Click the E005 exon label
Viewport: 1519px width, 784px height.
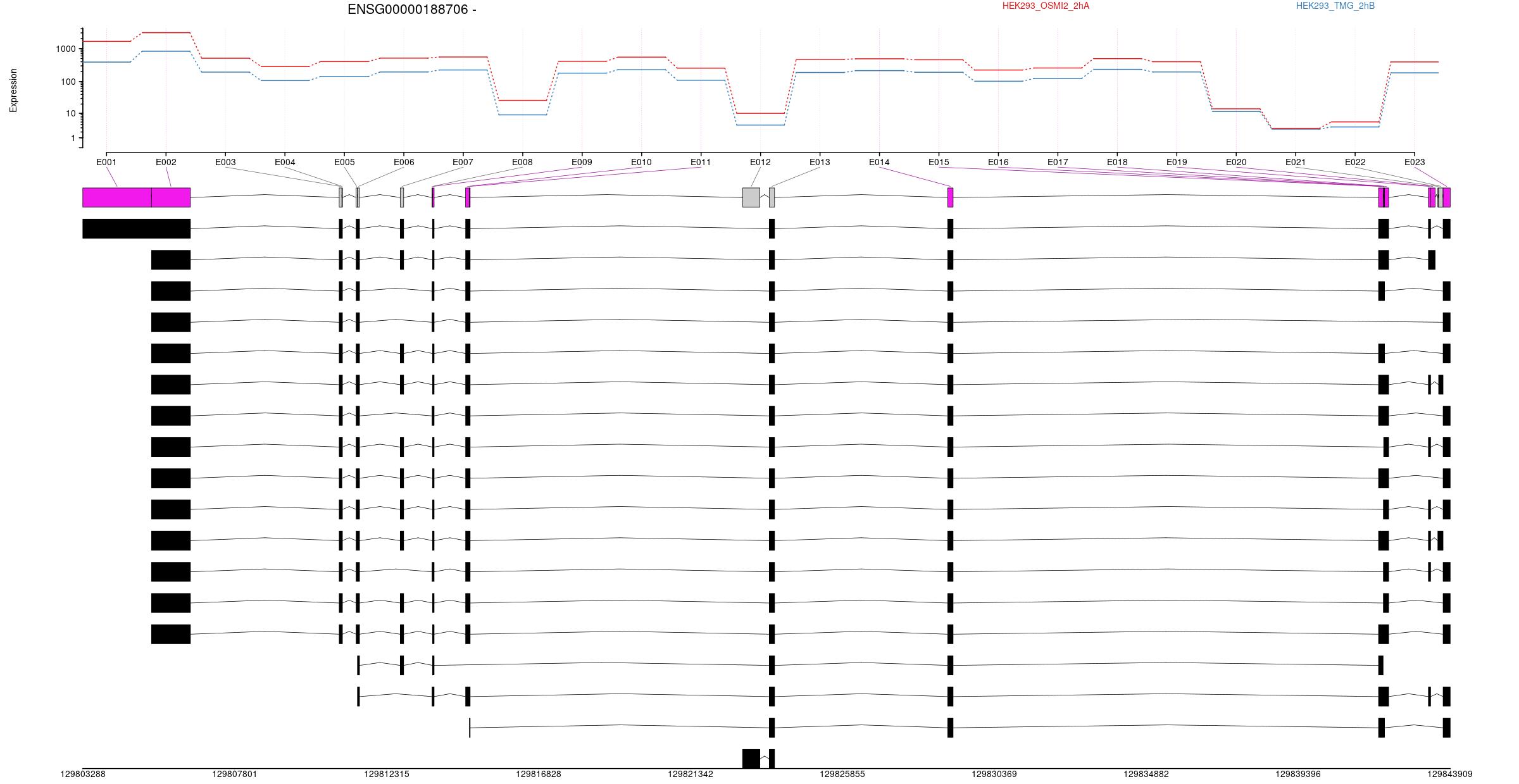coord(344,162)
